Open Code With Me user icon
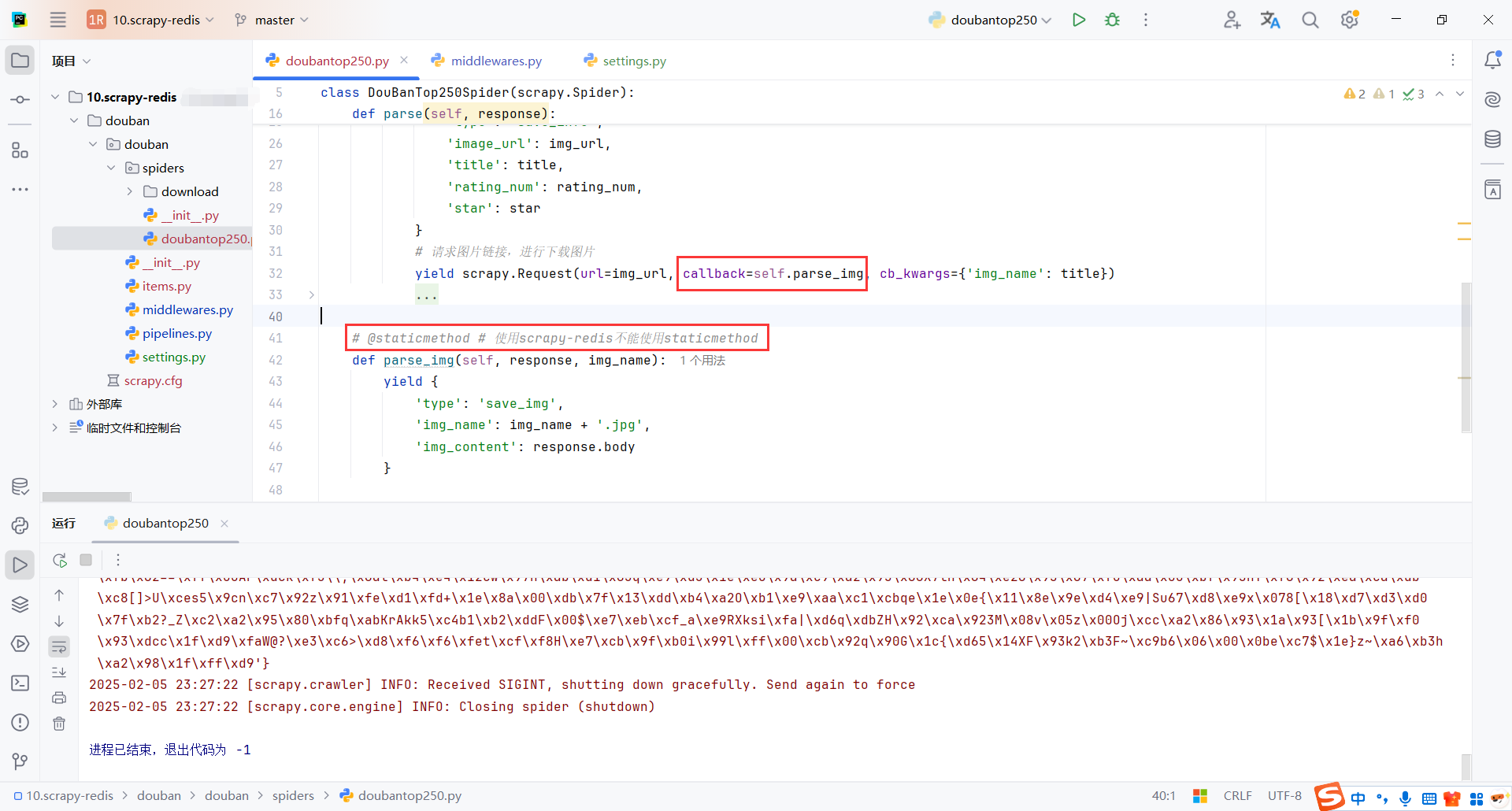The image size is (1512, 811). [x=1232, y=20]
